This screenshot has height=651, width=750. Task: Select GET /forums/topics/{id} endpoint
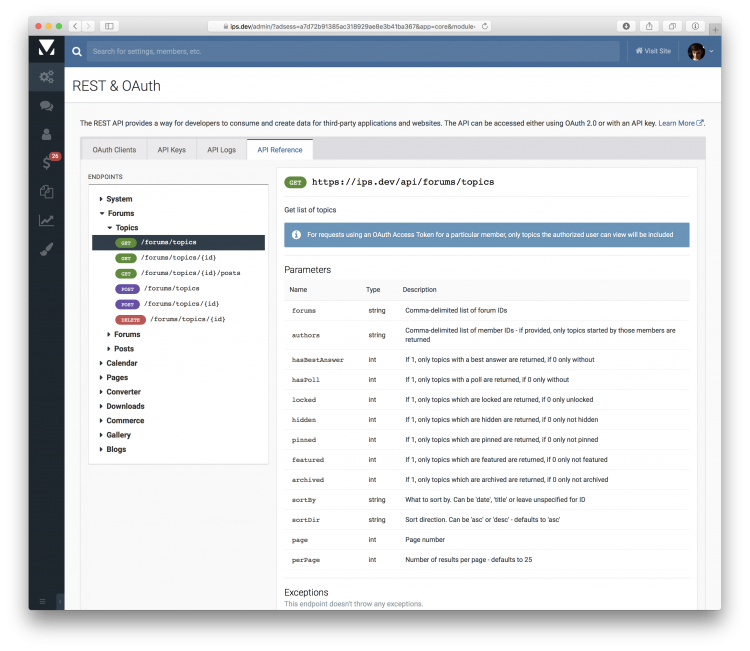click(x=165, y=258)
